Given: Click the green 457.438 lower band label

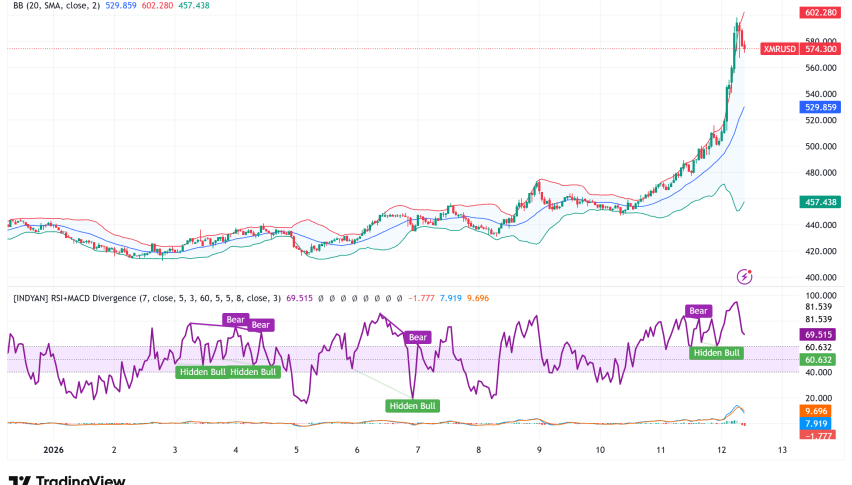Looking at the screenshot, I should click(x=821, y=201).
